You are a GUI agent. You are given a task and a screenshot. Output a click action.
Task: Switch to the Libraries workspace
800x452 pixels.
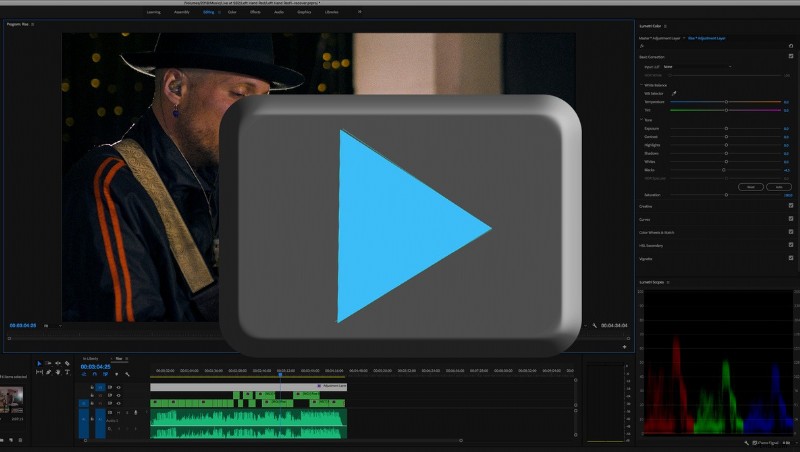[x=332, y=12]
